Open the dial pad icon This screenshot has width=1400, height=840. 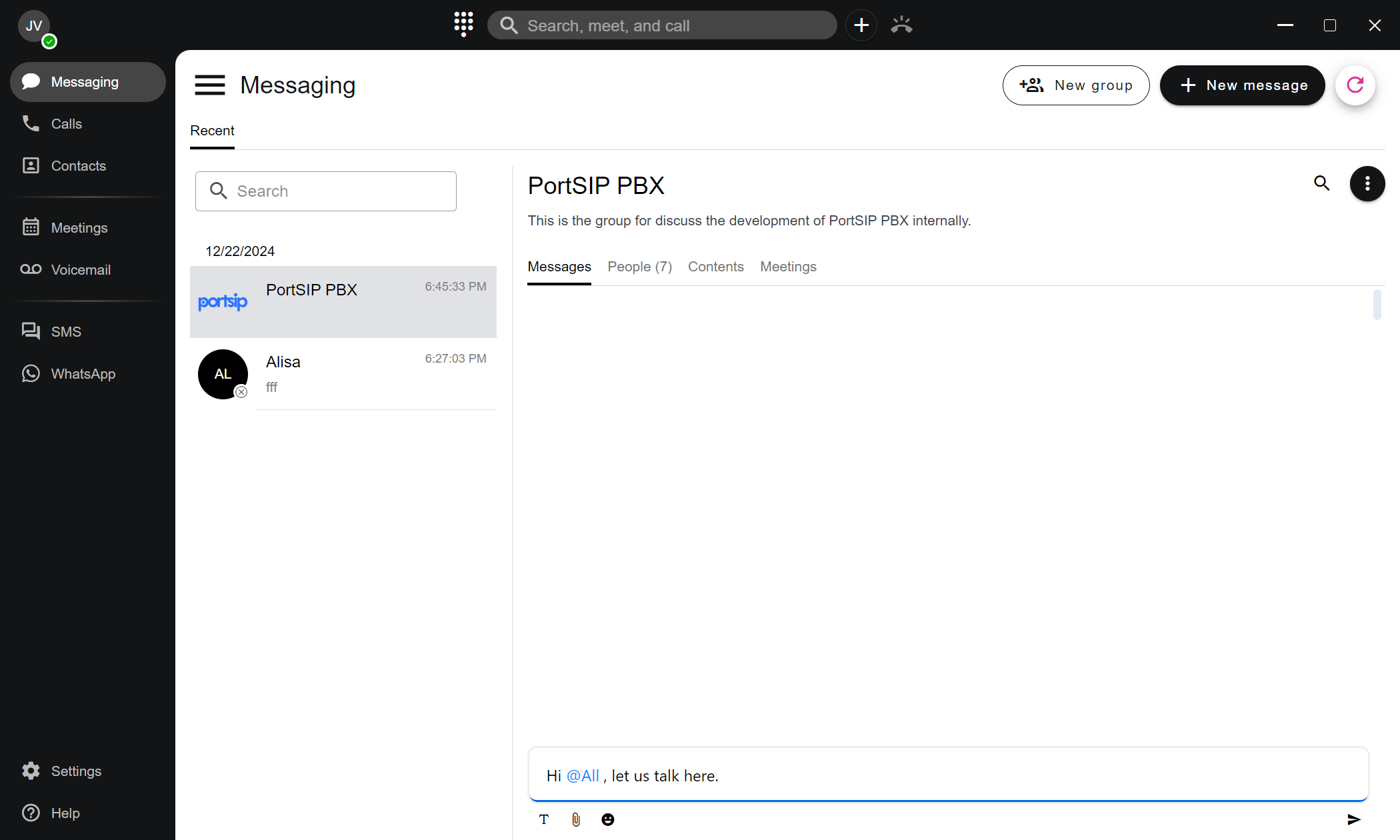[463, 24]
